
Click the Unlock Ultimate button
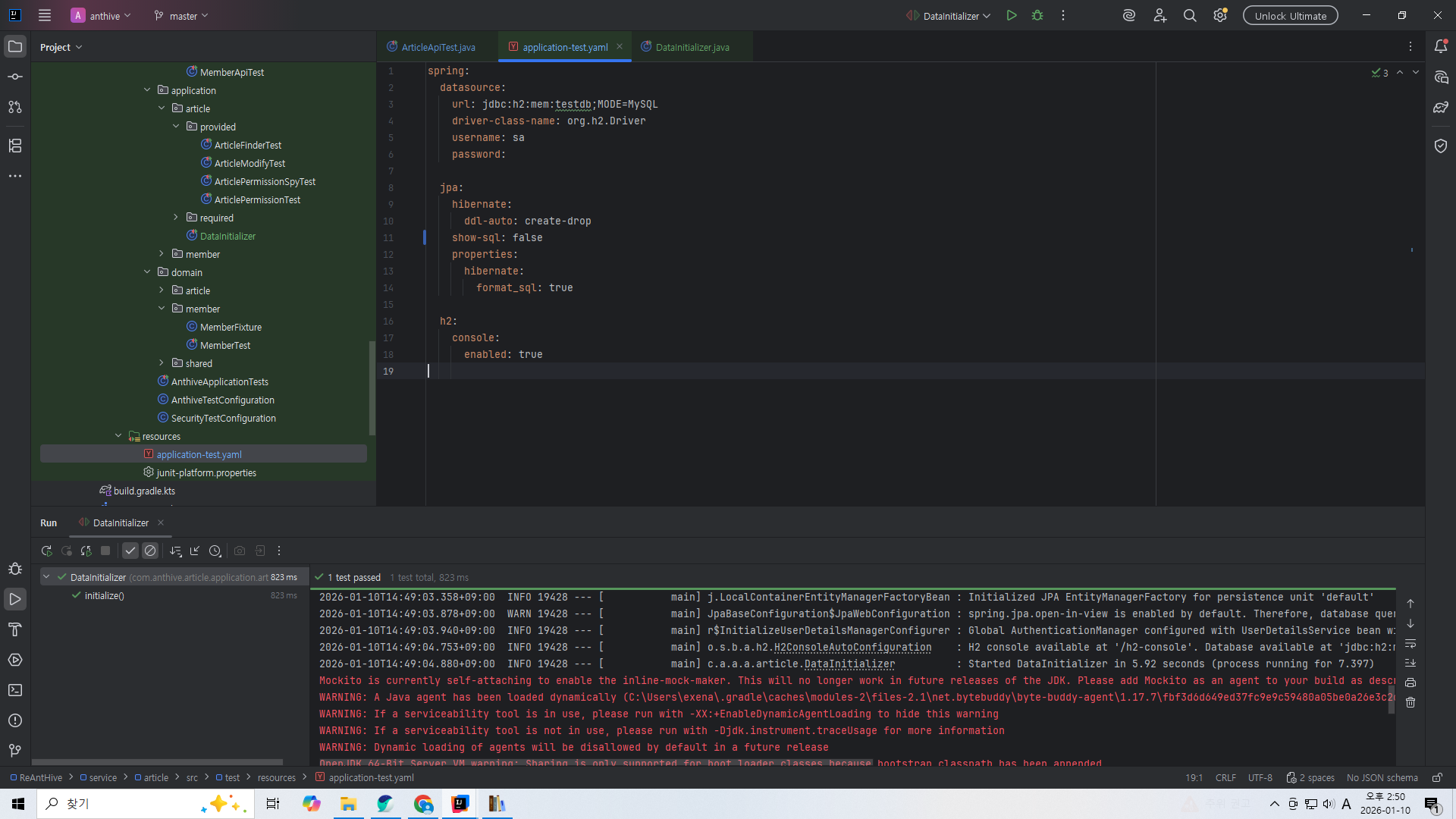(1290, 16)
